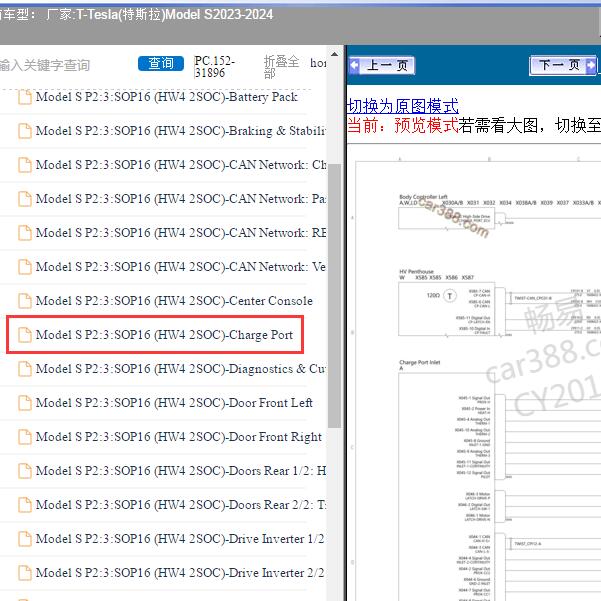Click the document icon beside CAN Network: Ve
Image resolution: width=601 pixels, height=601 pixels.
pyautogui.click(x=25, y=267)
